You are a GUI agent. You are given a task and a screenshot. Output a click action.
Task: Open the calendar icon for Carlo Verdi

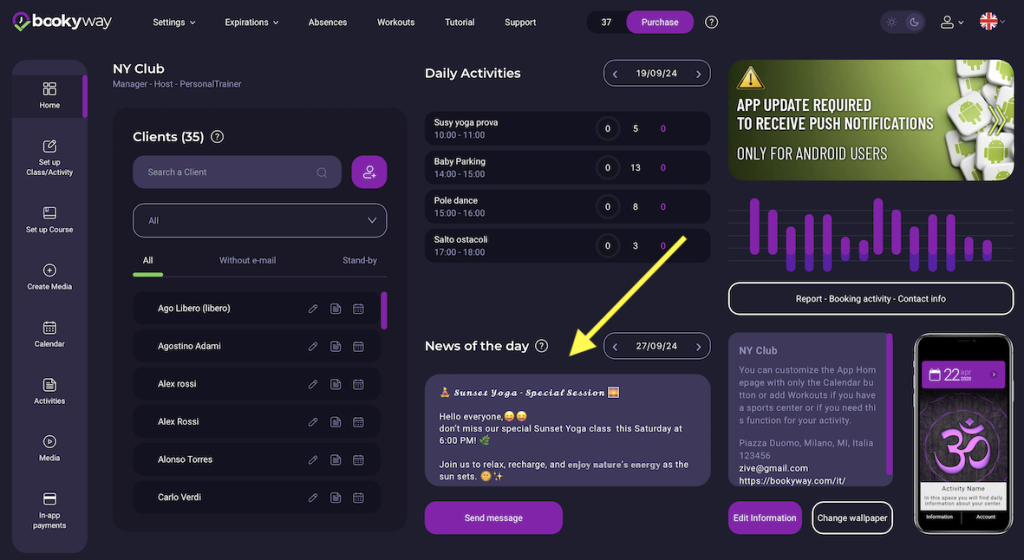tap(359, 497)
